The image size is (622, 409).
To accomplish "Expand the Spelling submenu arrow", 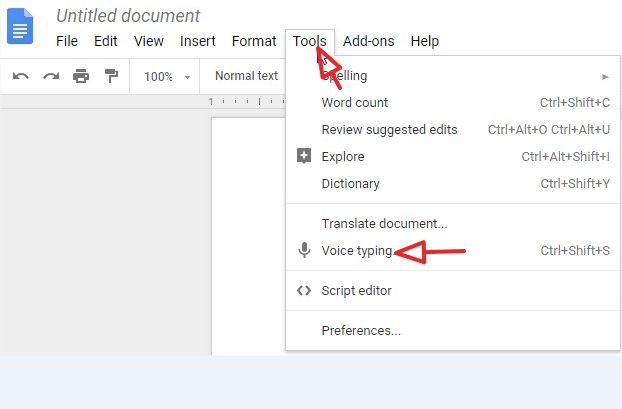I will (605, 77).
